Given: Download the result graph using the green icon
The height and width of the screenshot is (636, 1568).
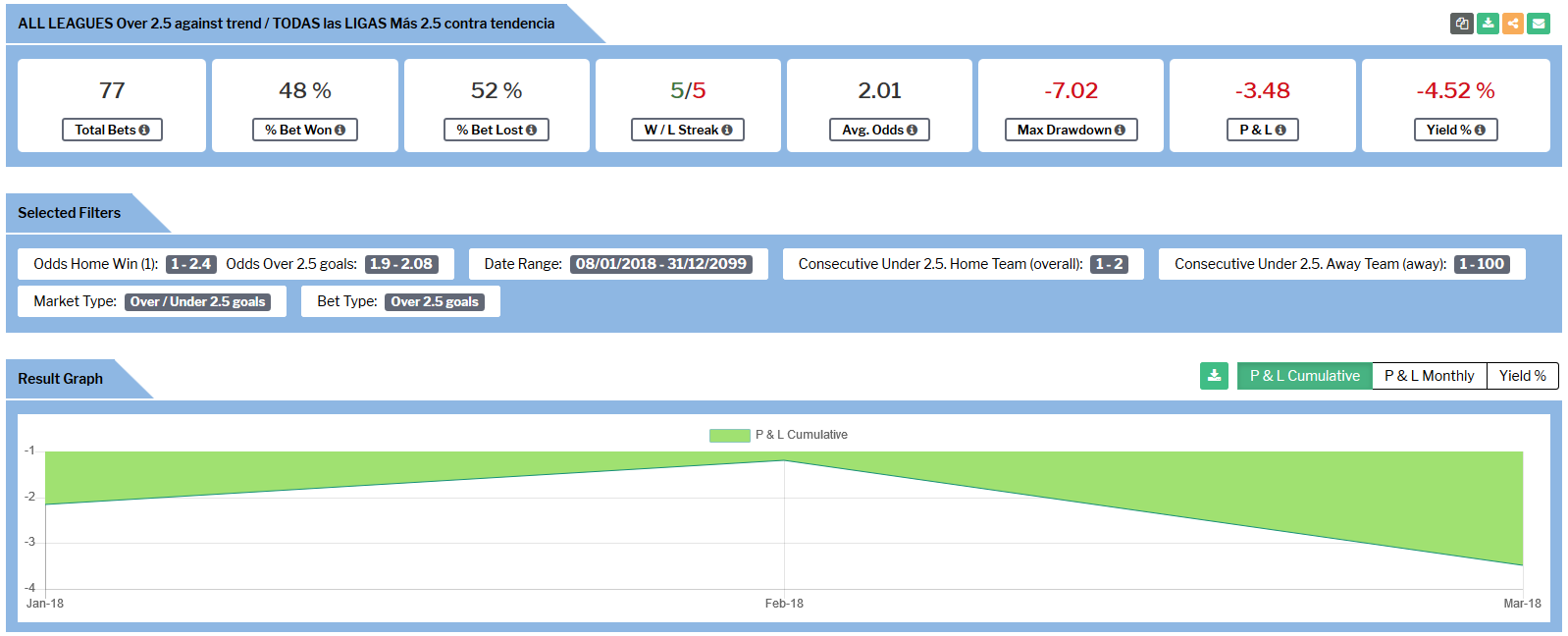Looking at the screenshot, I should tap(1214, 376).
